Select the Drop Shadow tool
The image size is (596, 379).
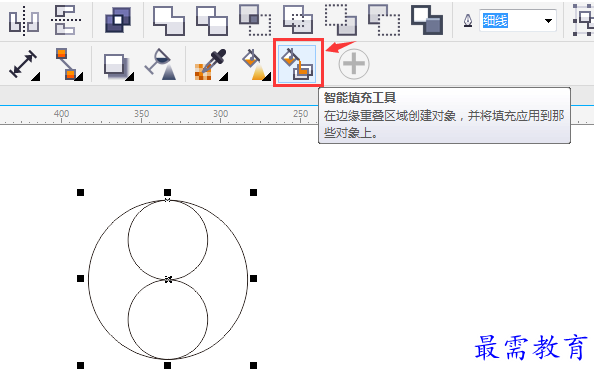coord(118,67)
